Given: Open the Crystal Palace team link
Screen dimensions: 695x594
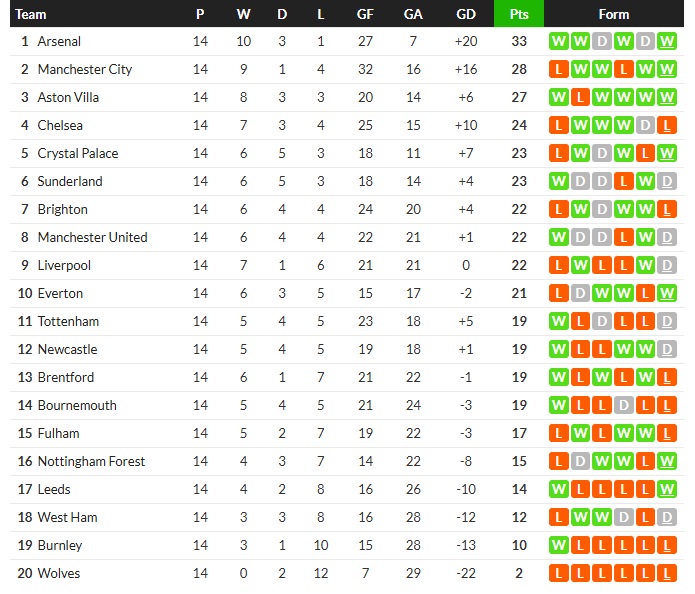Looking at the screenshot, I should pyautogui.click(x=78, y=154).
